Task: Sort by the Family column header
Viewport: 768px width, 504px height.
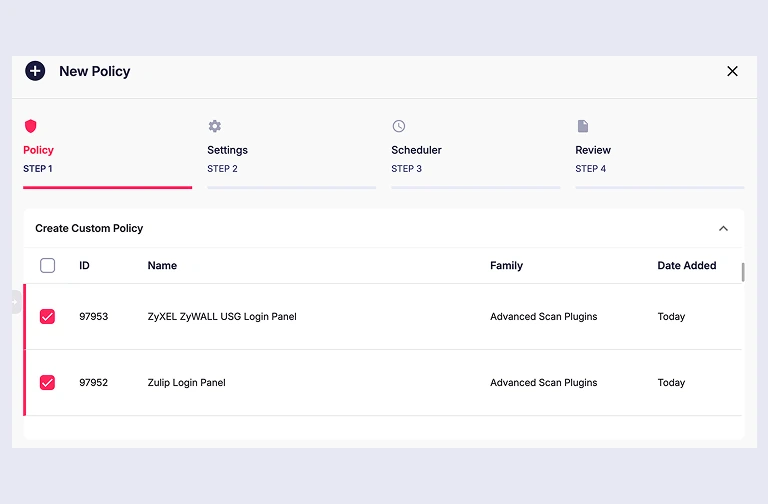Action: (506, 265)
